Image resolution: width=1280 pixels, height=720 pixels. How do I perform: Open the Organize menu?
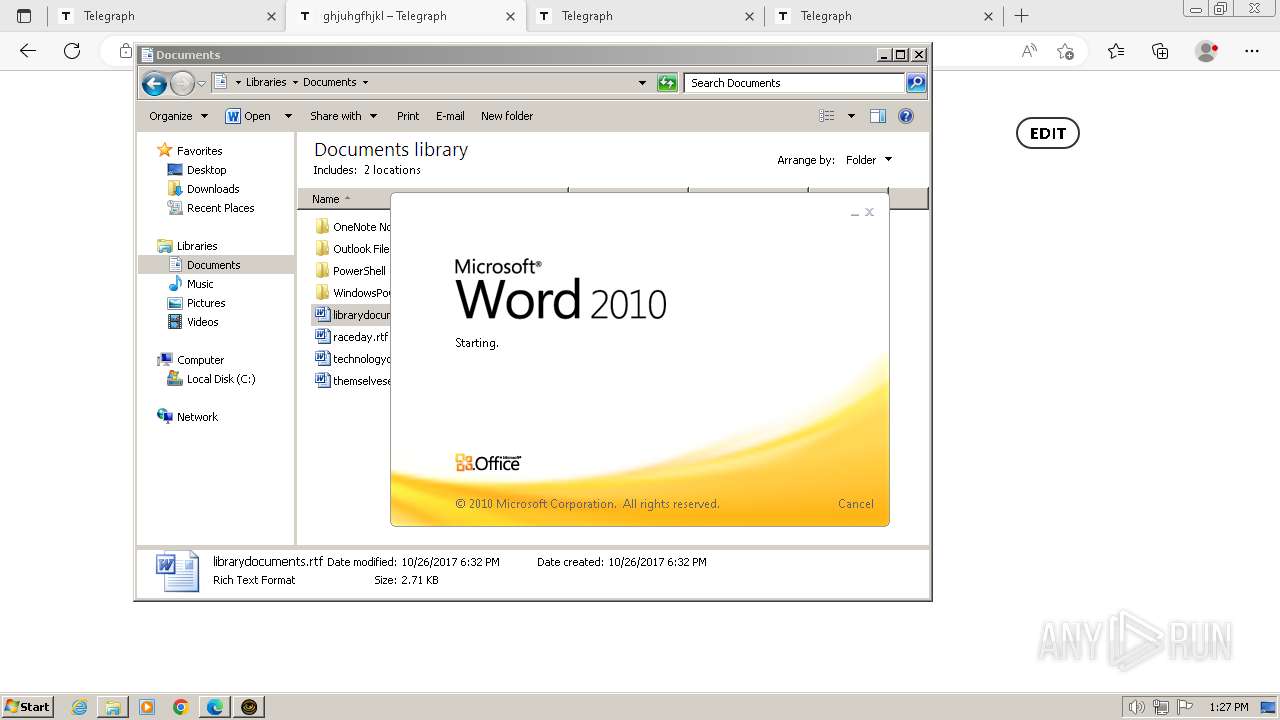[x=178, y=116]
